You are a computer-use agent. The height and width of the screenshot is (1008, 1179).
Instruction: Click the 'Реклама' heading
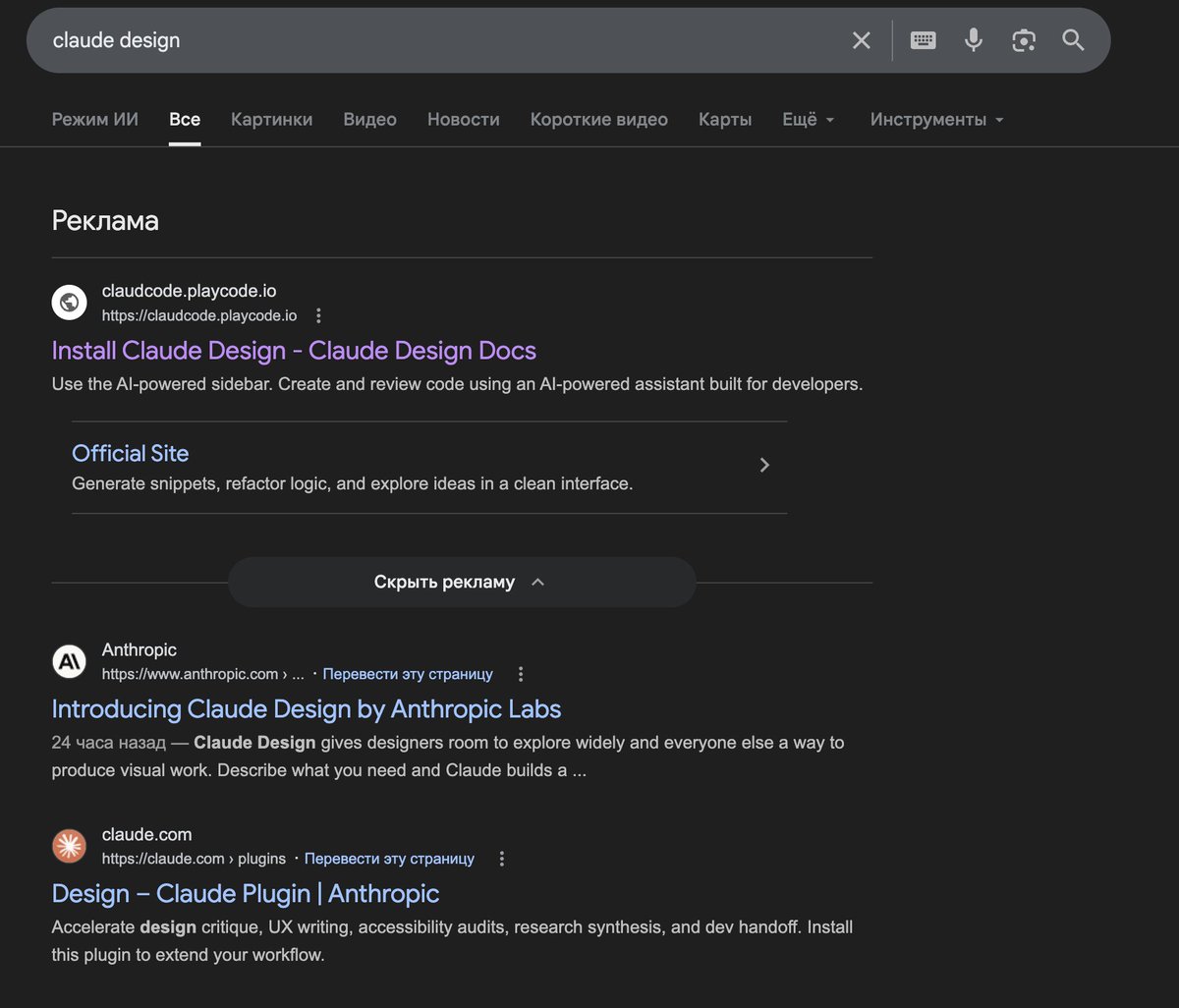105,221
